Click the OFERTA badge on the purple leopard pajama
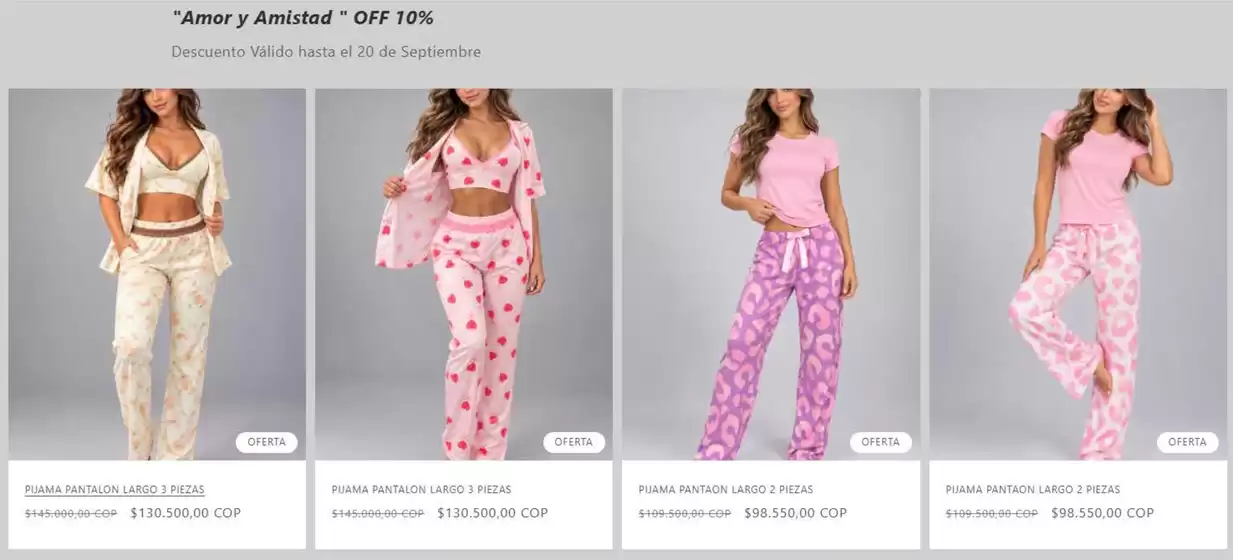 (x=881, y=442)
